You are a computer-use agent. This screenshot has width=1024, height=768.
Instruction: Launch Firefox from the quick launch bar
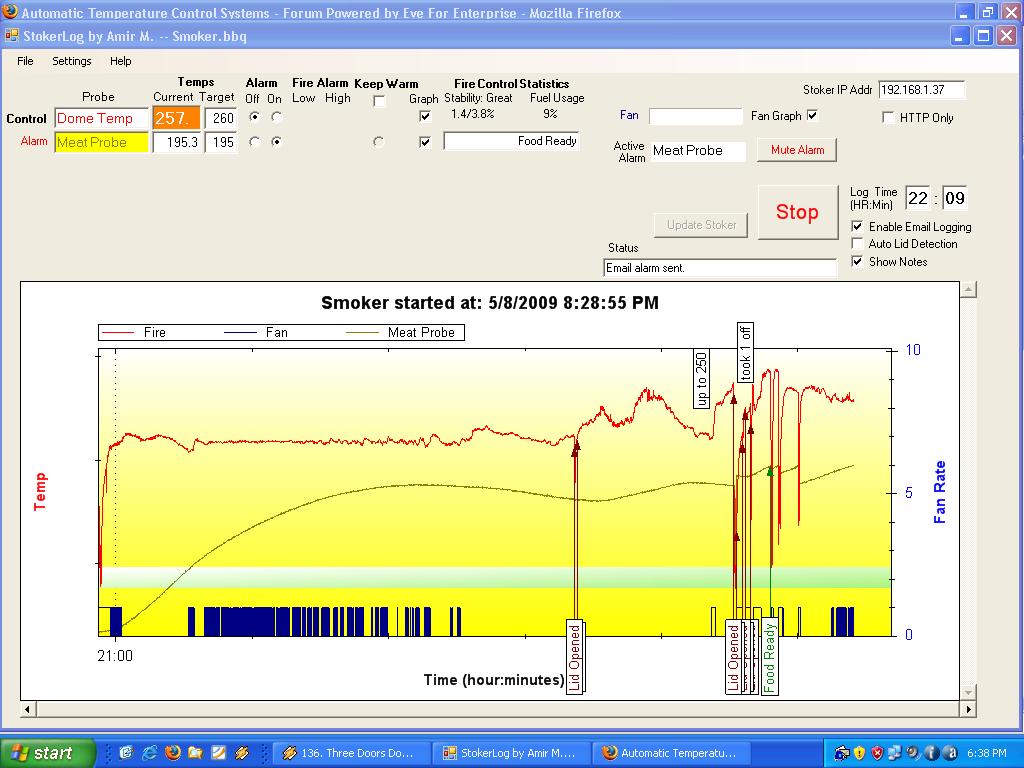tap(172, 752)
